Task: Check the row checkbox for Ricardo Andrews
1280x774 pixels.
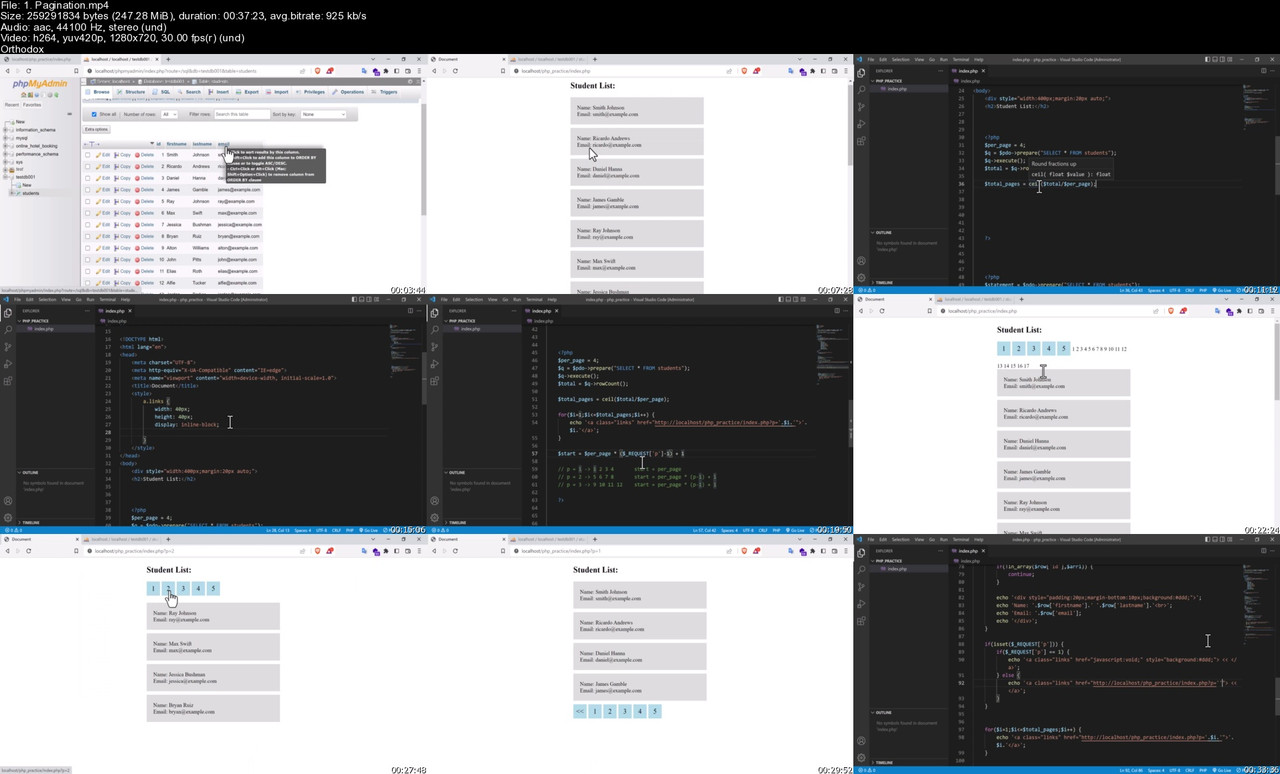Action: (87, 166)
